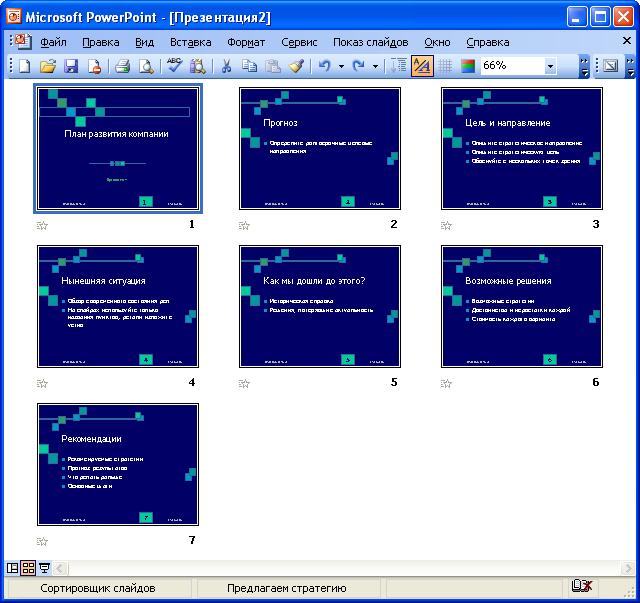Click the animation star under slide 7
Image resolution: width=640 pixels, height=603 pixels.
click(x=42, y=541)
